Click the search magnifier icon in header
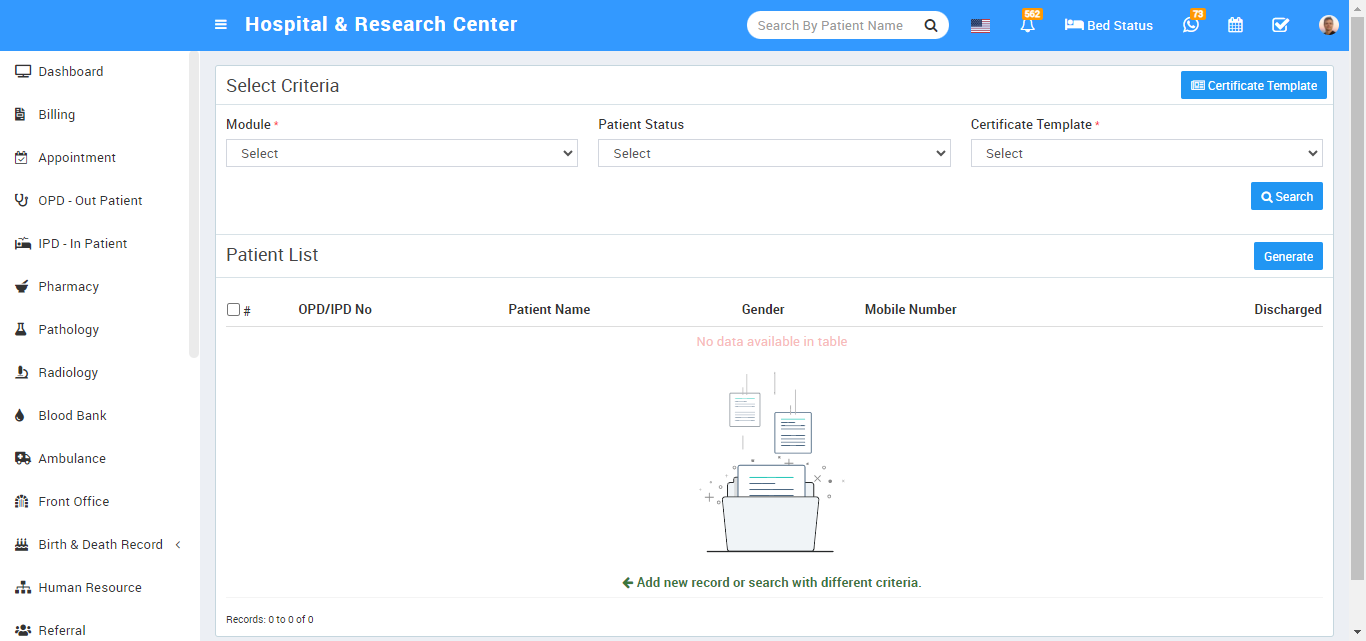Screen dimensions: 1366x641 tap(931, 26)
